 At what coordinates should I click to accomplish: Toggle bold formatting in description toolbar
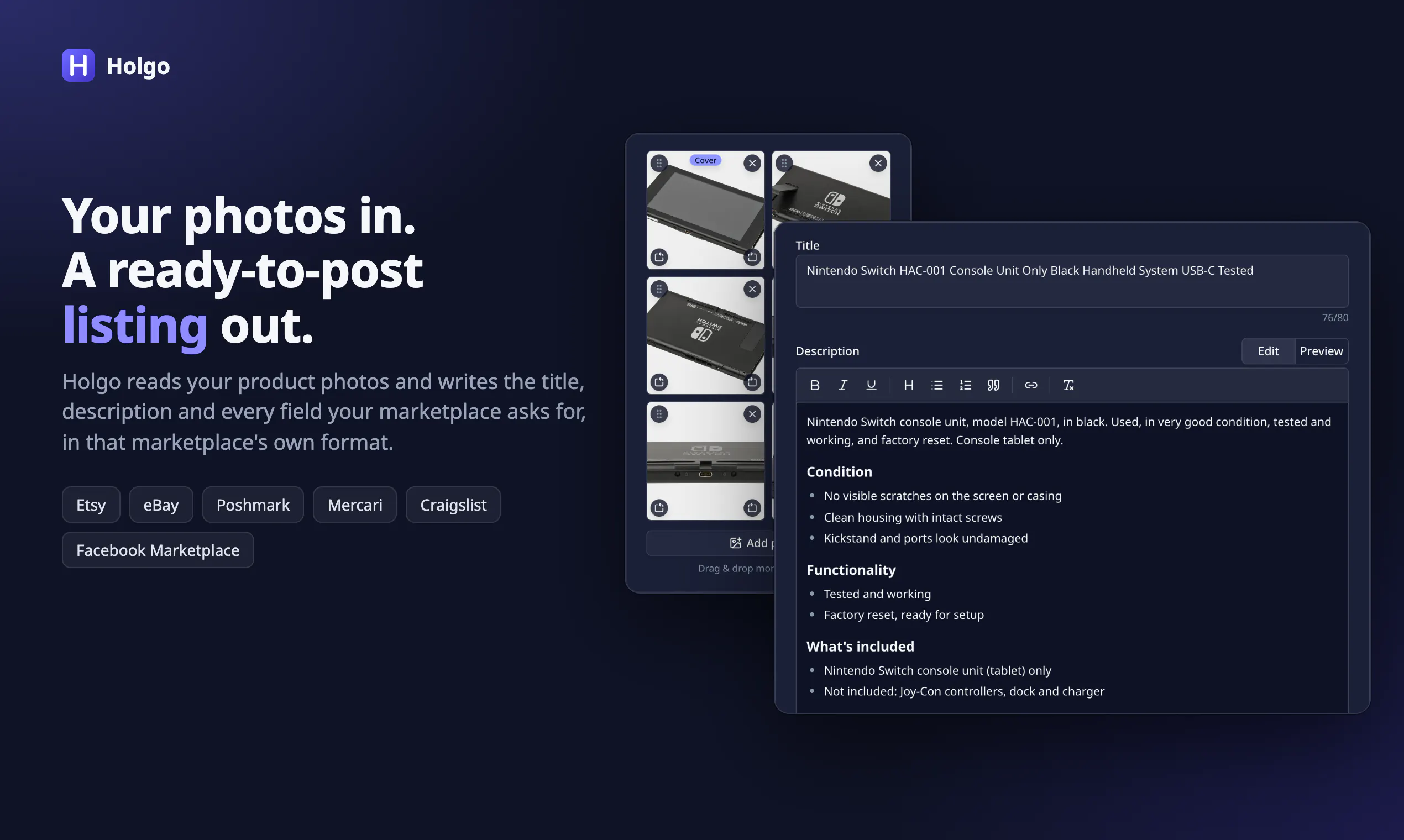click(815, 386)
